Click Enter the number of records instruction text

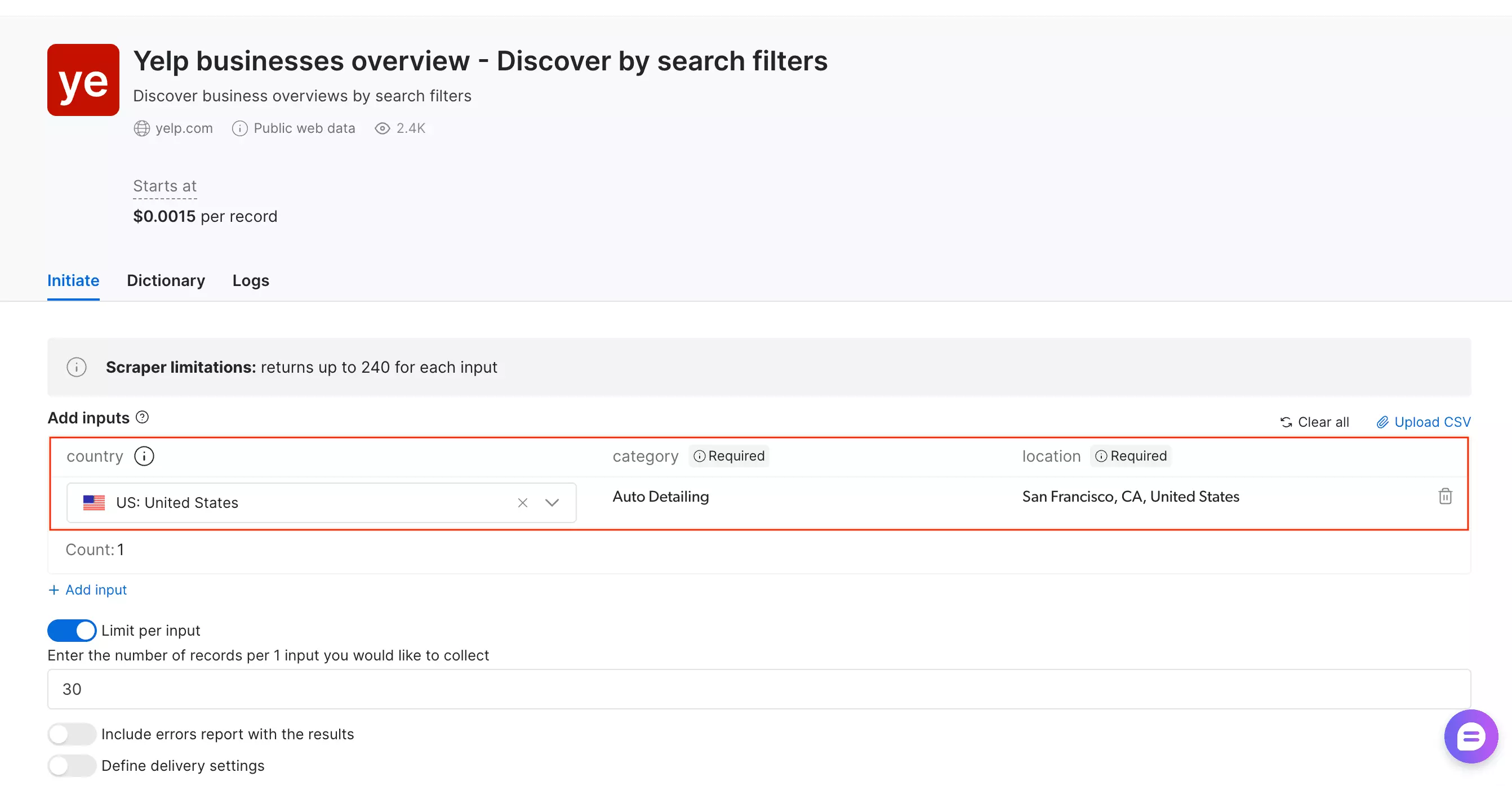[x=268, y=655]
